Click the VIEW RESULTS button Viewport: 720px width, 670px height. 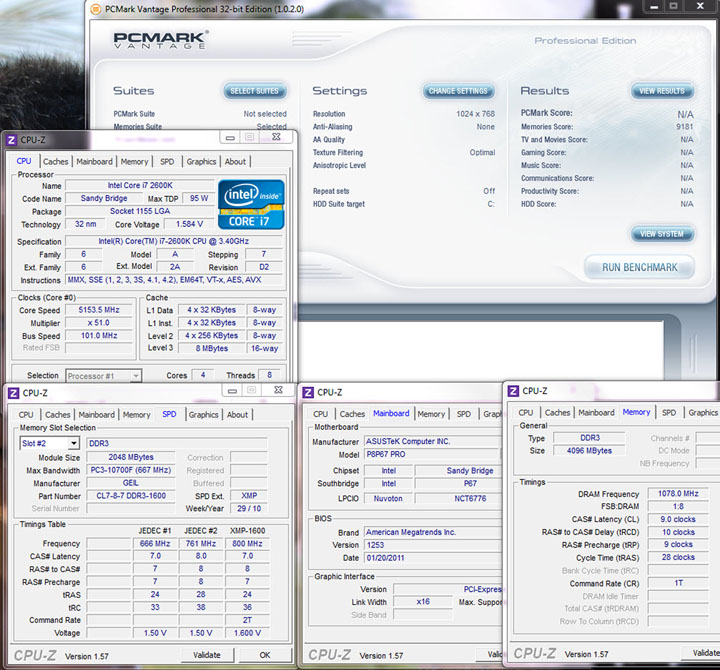(662, 91)
